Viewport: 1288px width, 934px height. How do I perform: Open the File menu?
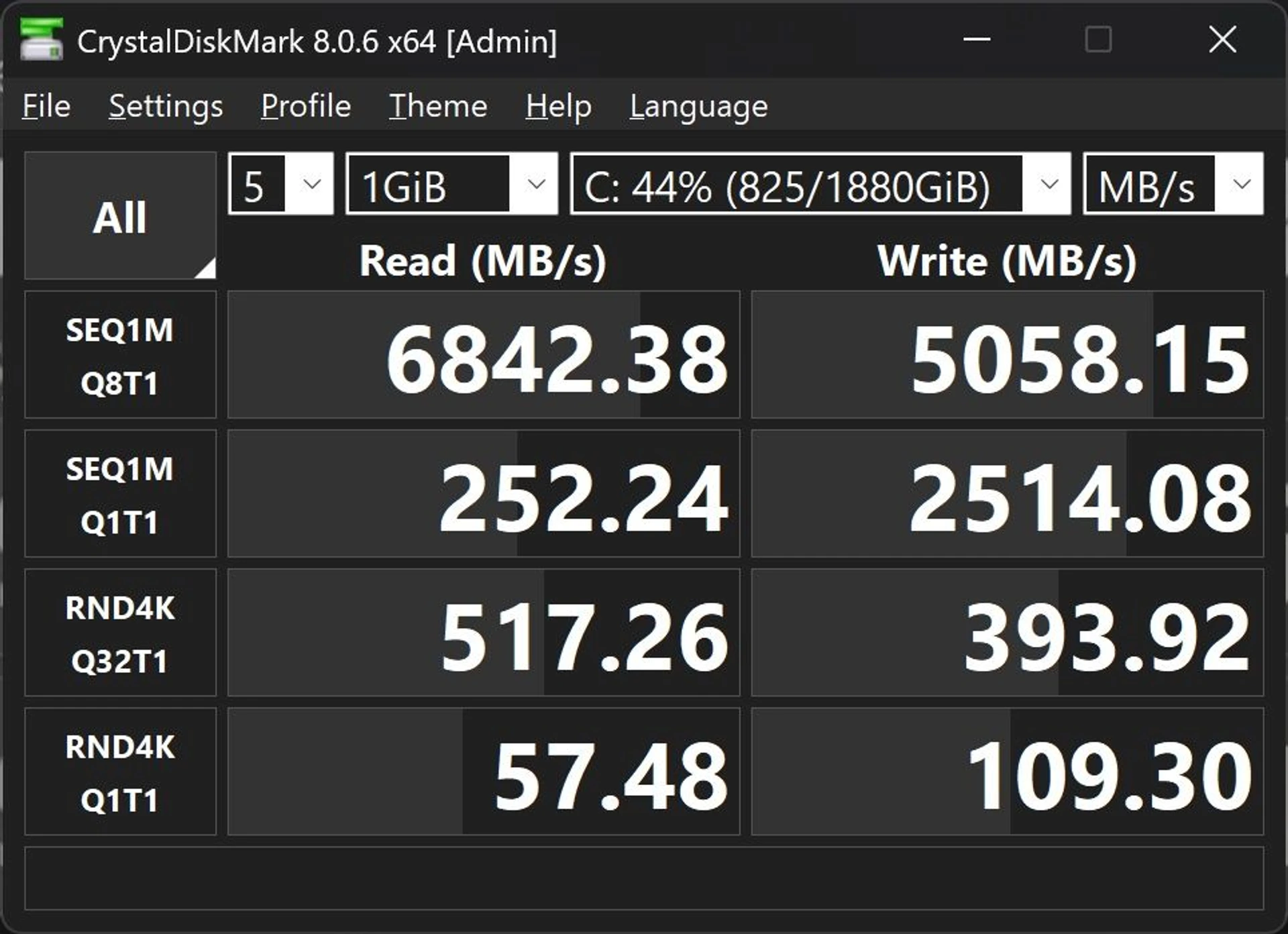coord(46,106)
